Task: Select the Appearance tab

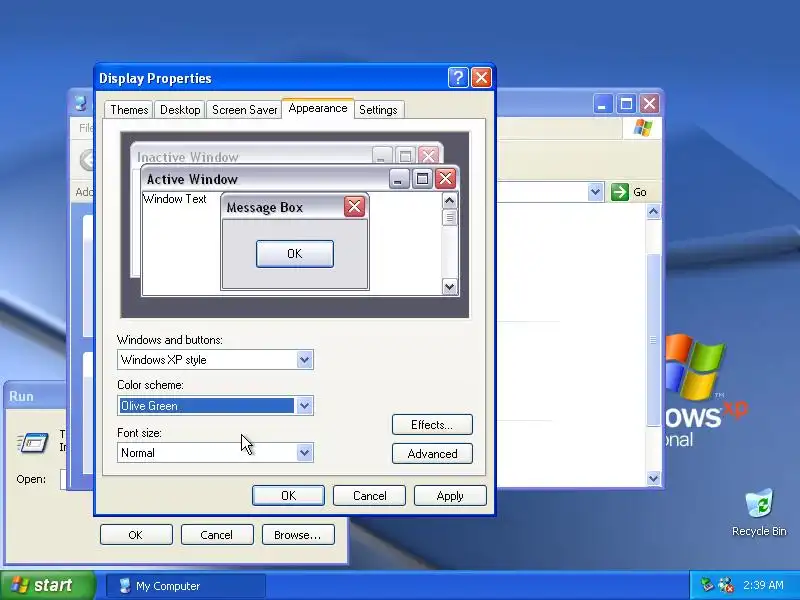Action: click(x=318, y=108)
